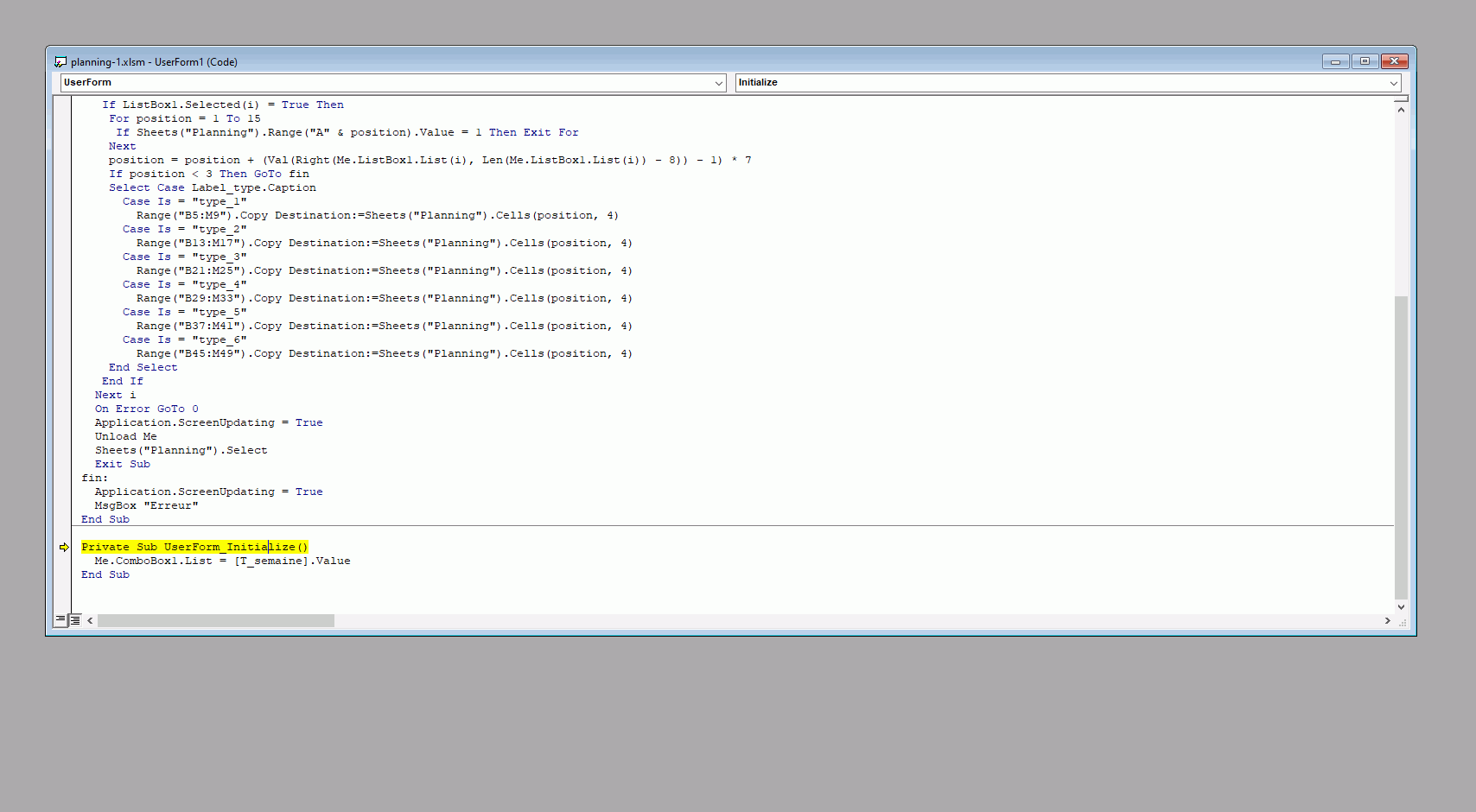The width and height of the screenshot is (1476, 812).
Task: Click the horizontal scrollbar thumb
Action: tap(216, 620)
